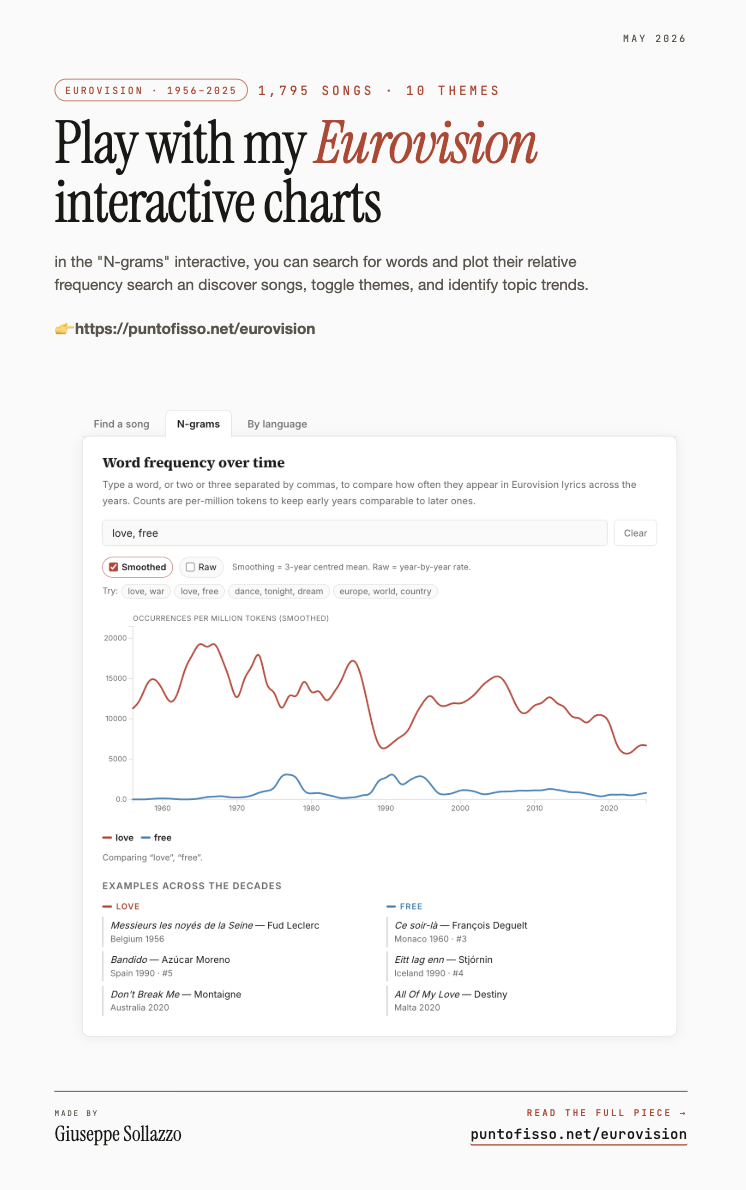The height and width of the screenshot is (1190, 746).
Task: Select the N-grams tab
Action: pos(198,424)
